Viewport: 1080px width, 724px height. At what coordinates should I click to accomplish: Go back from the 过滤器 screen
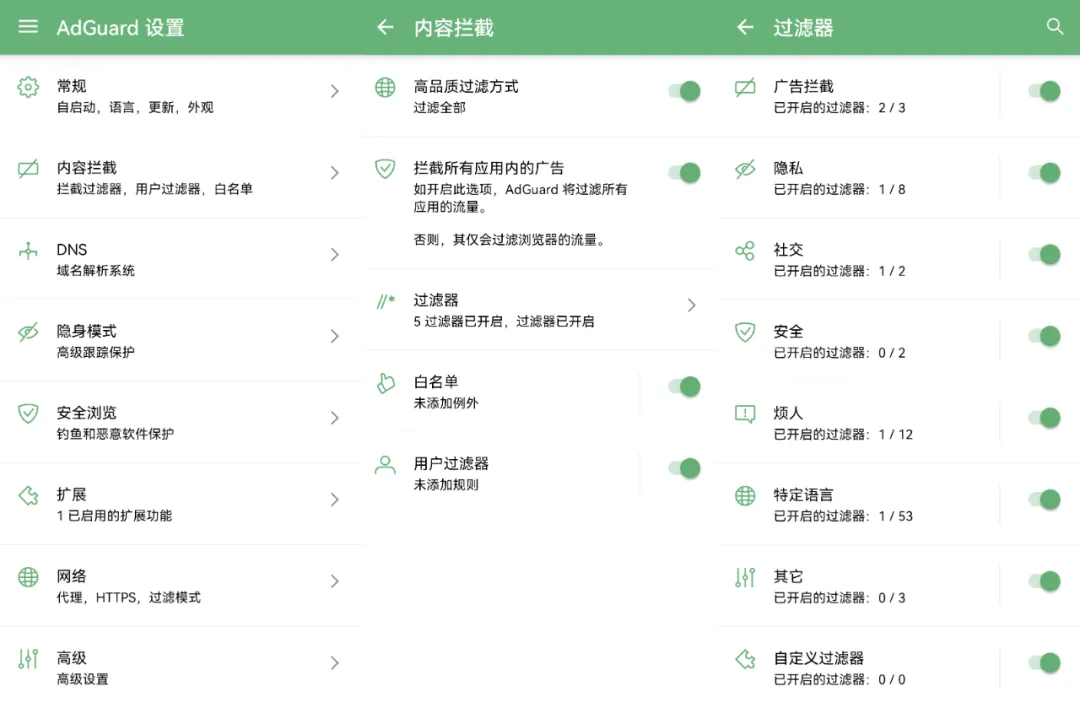point(745,27)
